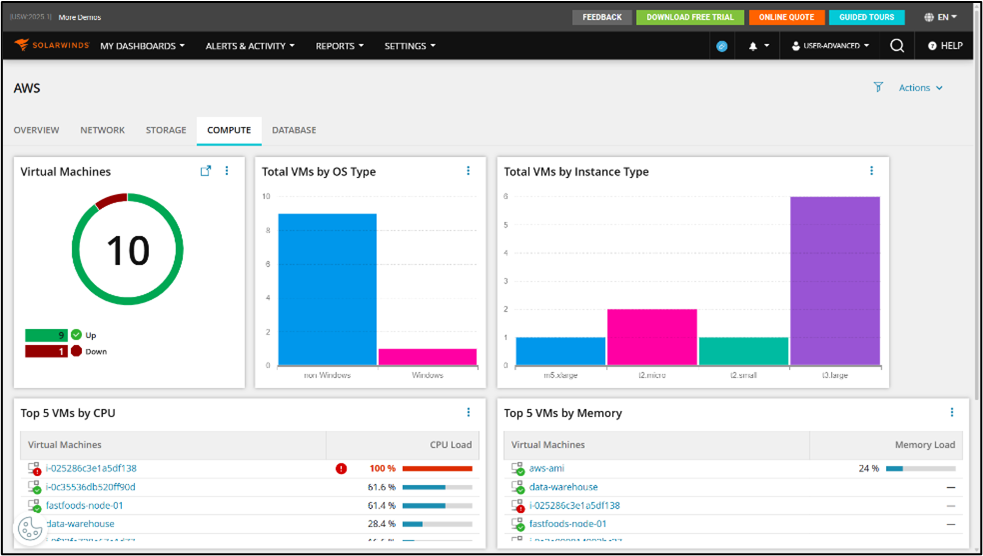Open Virtual Machines widget in new window icon
983x556 pixels.
206,170
